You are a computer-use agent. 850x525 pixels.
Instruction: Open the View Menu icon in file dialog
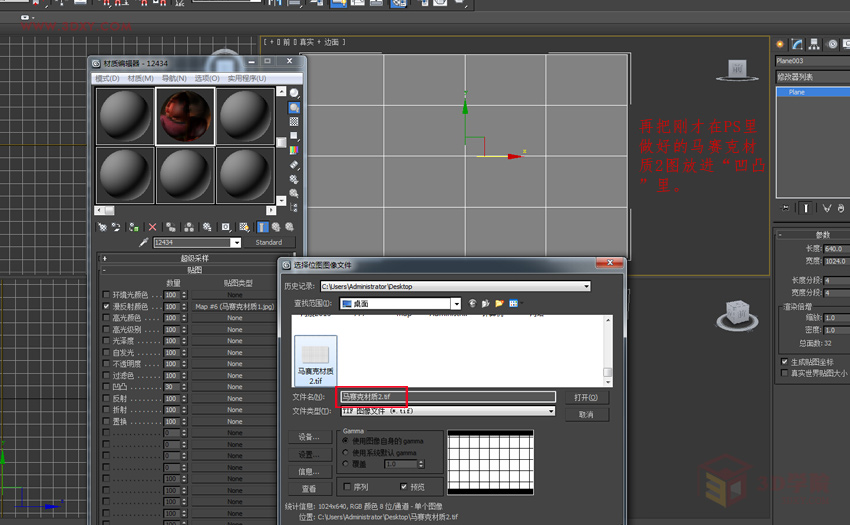point(514,304)
